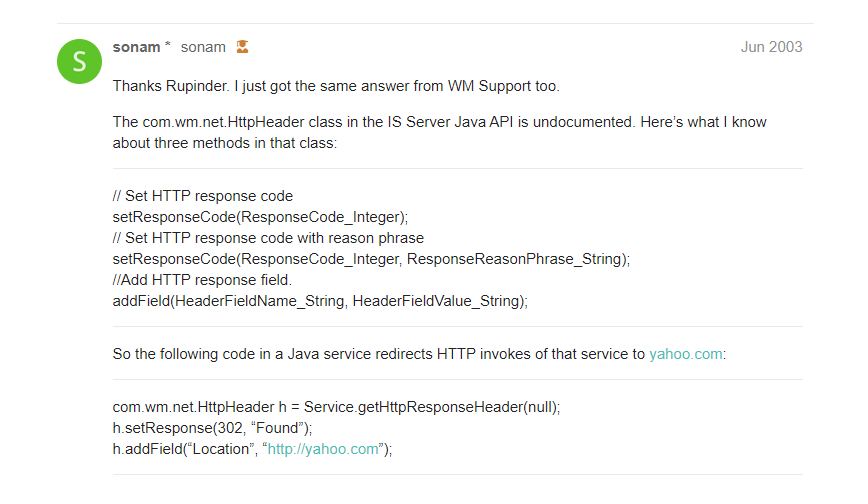Click sonam's green S avatar

tap(79, 63)
